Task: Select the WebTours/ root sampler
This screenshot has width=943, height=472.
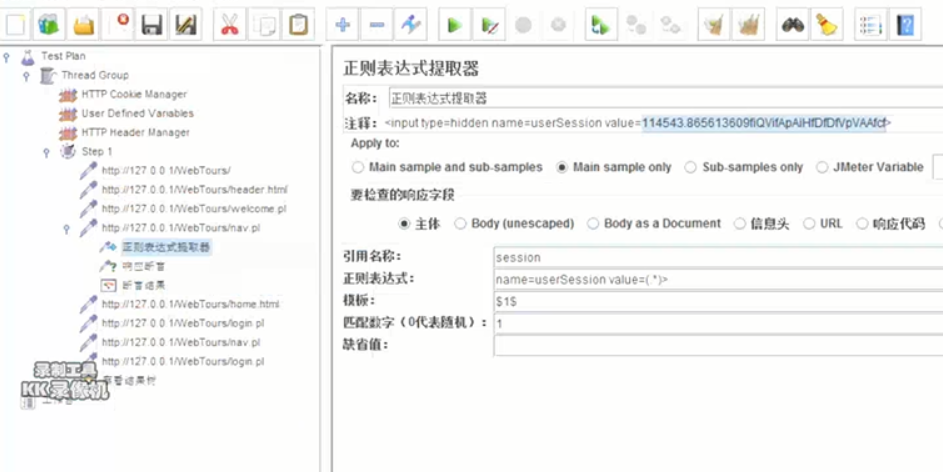Action: click(166, 171)
